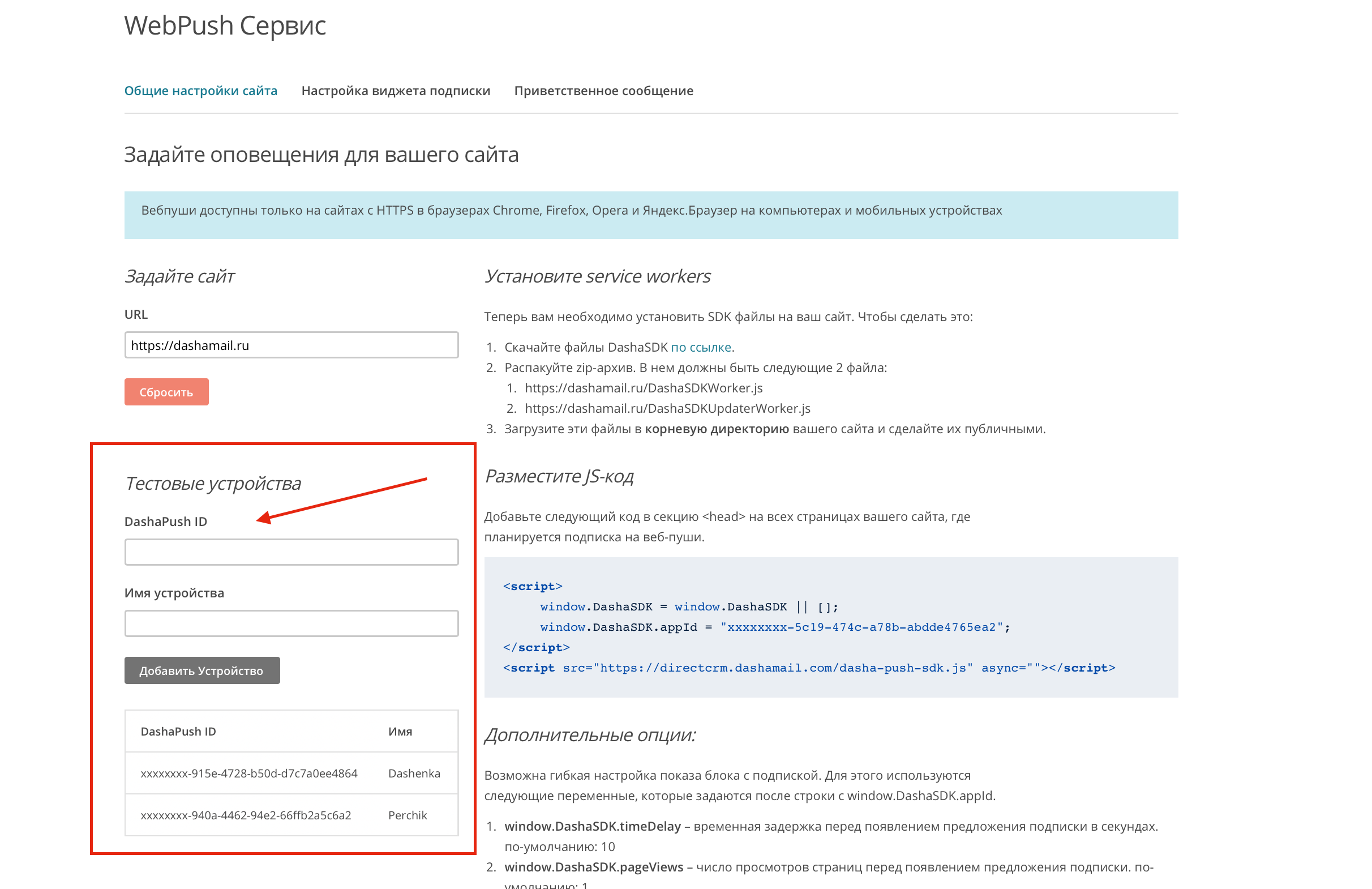The width and height of the screenshot is (1372, 889).
Task: Select the Dashenka device row ID
Action: tap(248, 773)
